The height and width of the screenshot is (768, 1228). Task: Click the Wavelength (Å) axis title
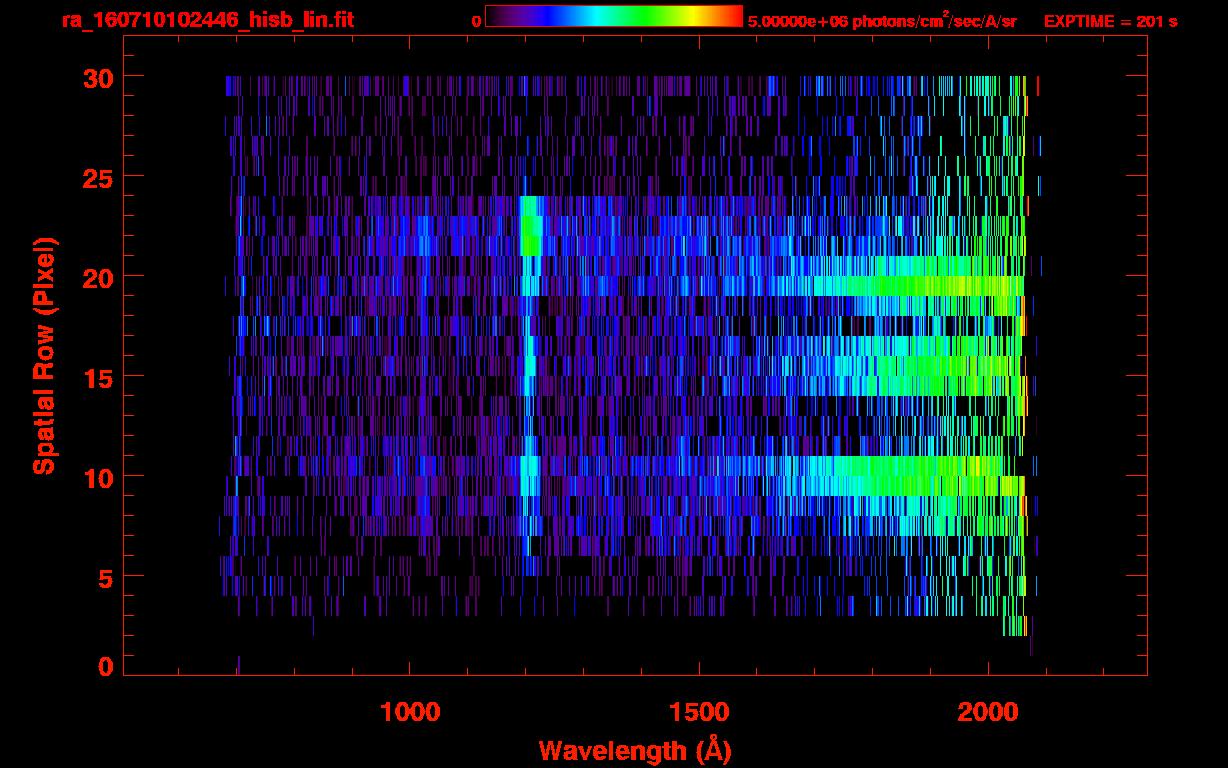pos(635,750)
